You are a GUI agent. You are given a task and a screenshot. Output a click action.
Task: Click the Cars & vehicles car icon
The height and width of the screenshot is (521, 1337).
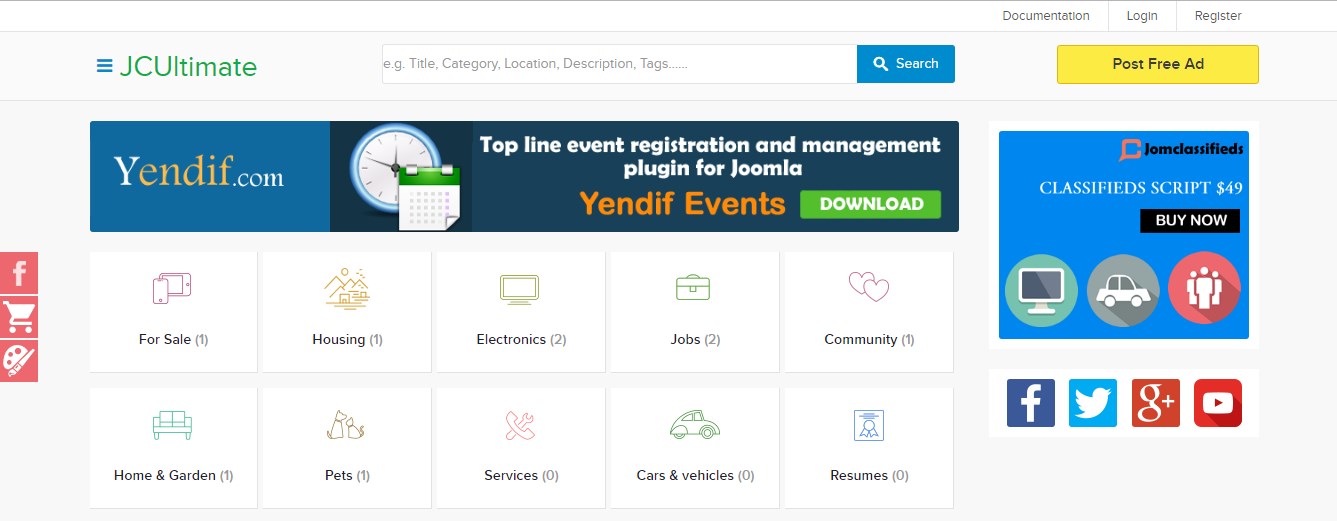point(694,424)
